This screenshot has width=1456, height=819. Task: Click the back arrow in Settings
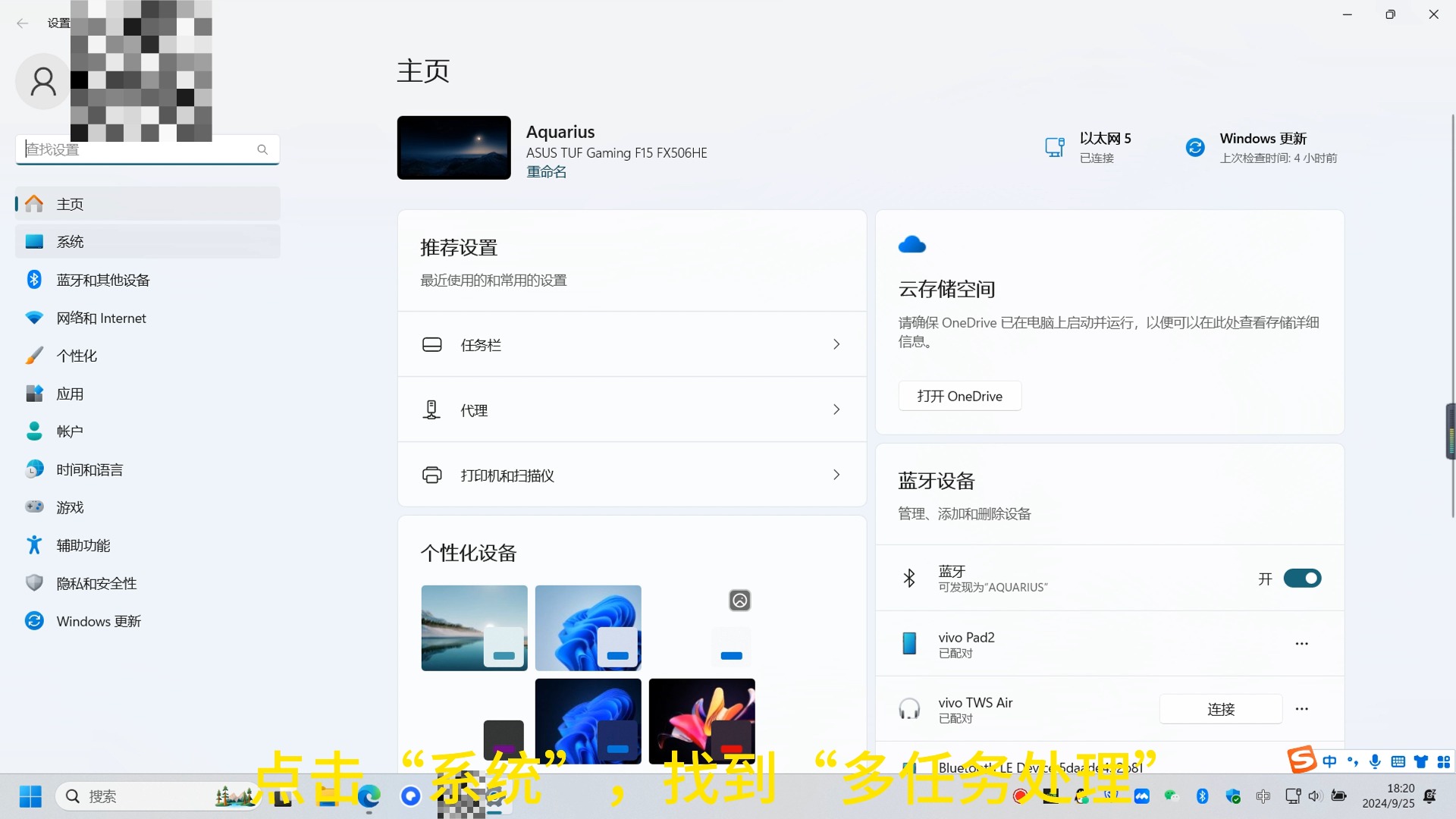coord(22,24)
